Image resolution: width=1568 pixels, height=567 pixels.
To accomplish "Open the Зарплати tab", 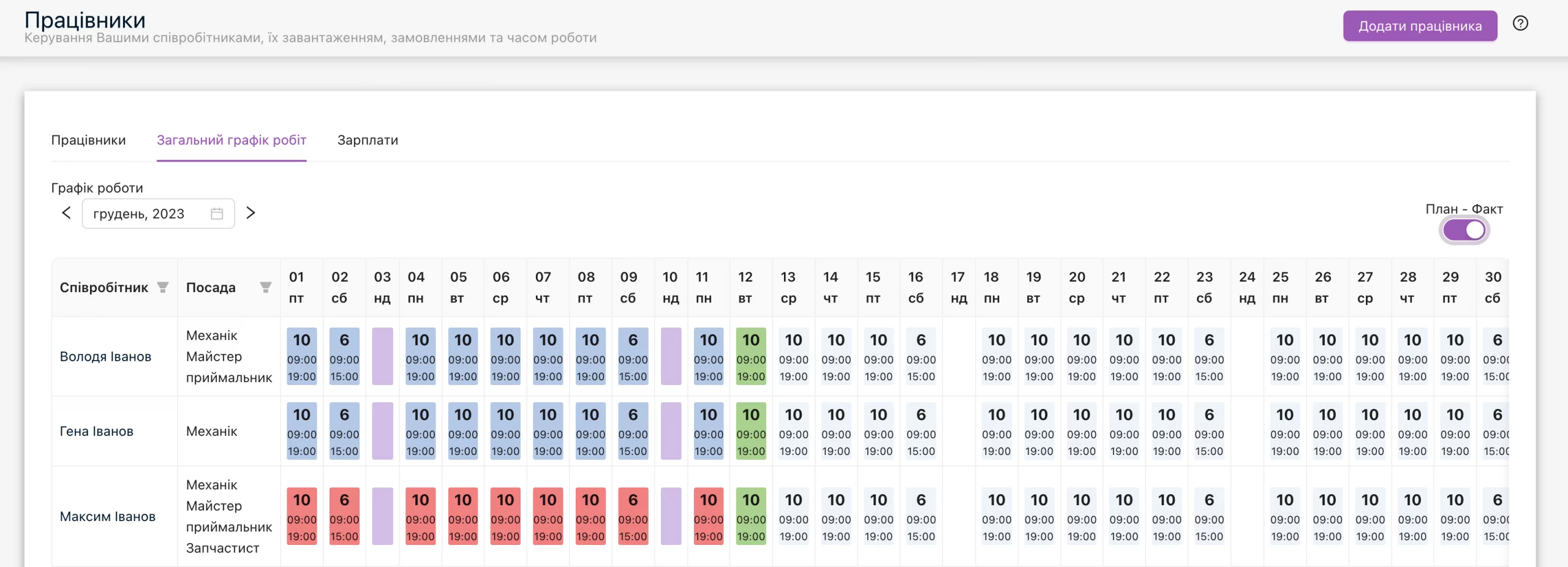I will tap(367, 140).
